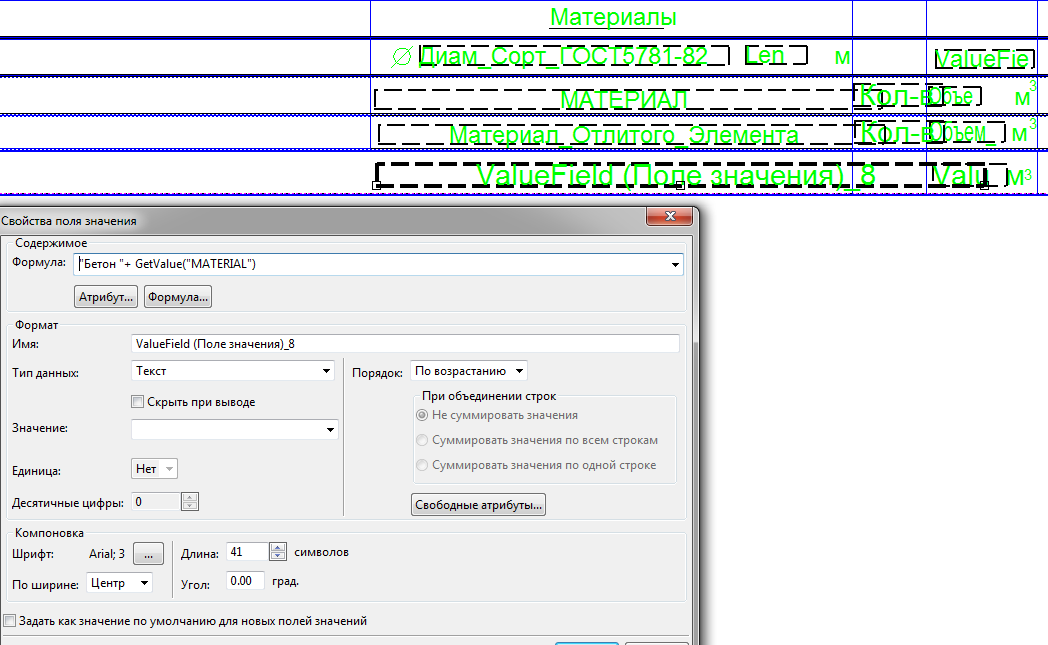
Task: Open the Свободные атрибуты dialog
Action: pos(479,505)
